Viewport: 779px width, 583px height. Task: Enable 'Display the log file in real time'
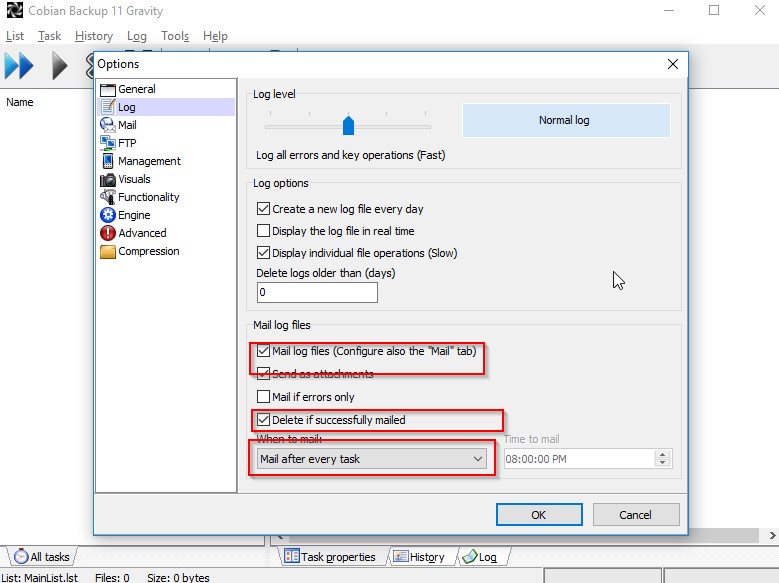point(264,231)
